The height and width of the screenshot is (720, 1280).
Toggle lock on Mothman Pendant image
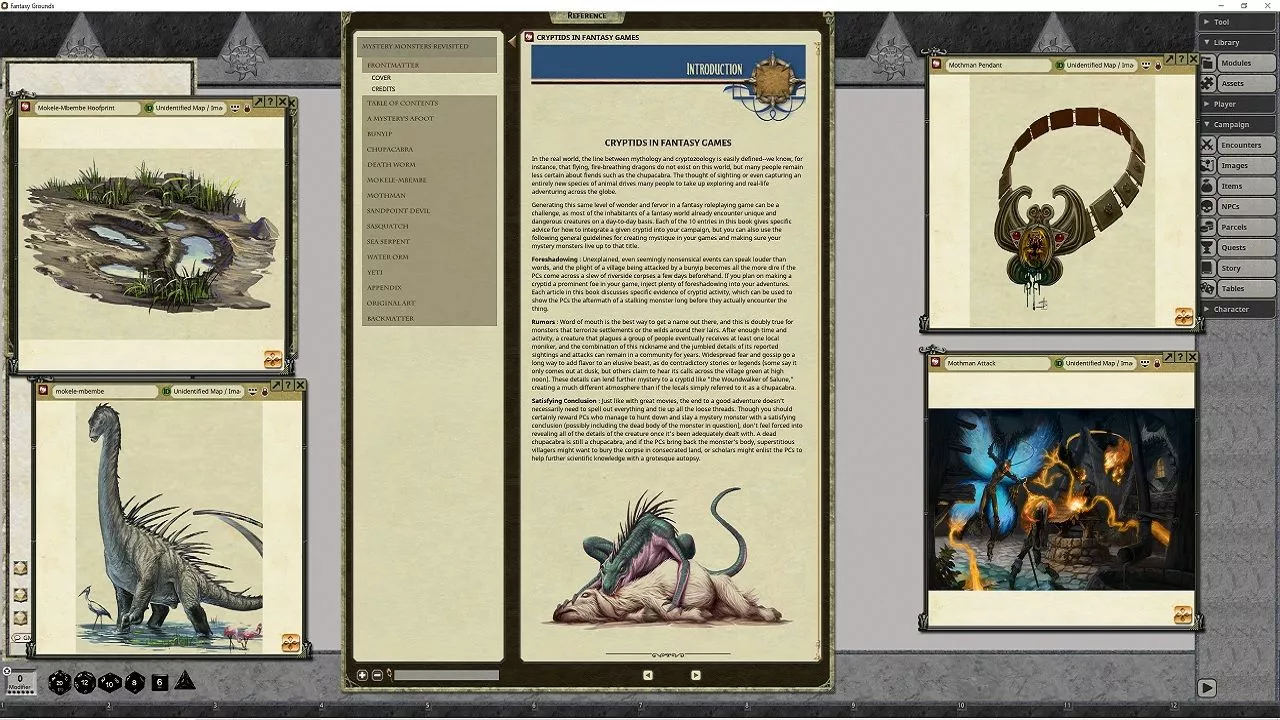tap(1158, 66)
